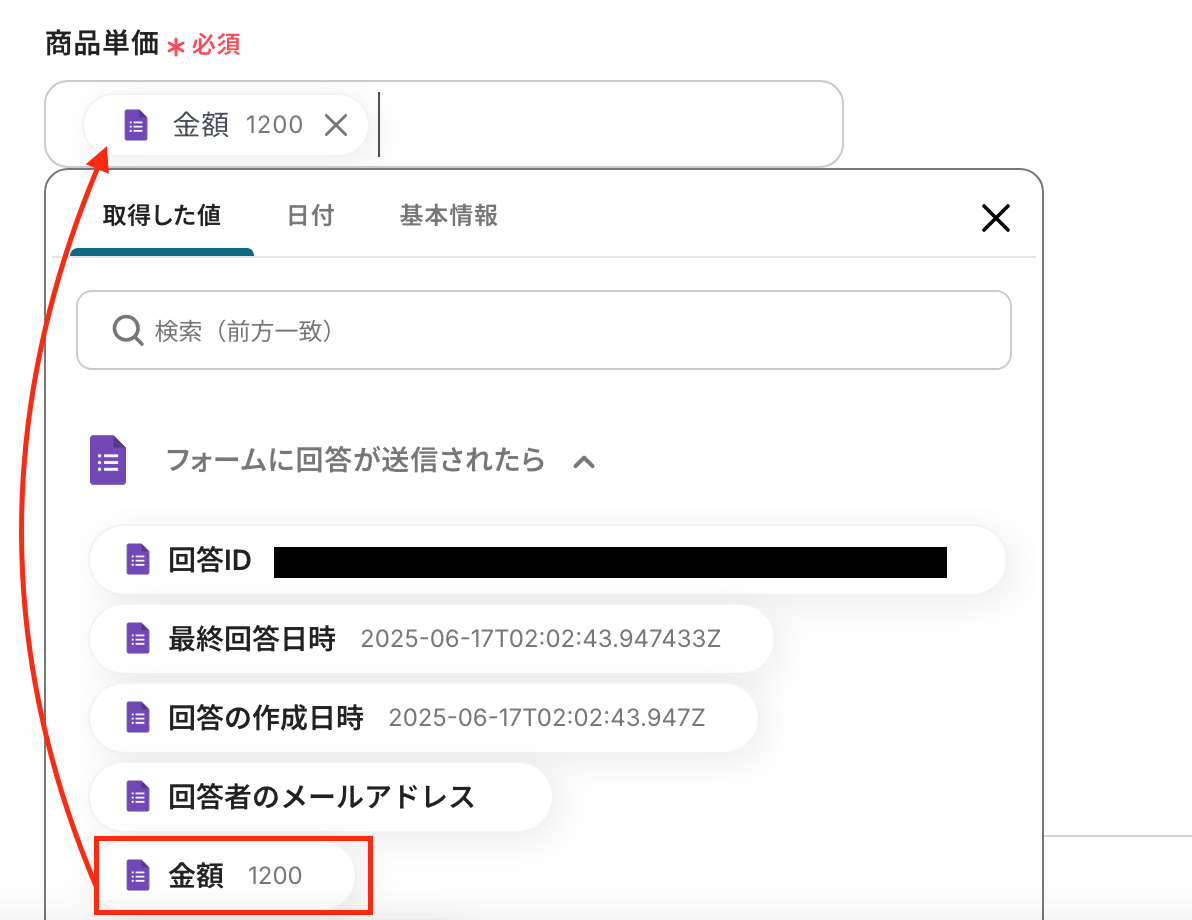Click the form icon on 回答ID chip

tap(137, 561)
